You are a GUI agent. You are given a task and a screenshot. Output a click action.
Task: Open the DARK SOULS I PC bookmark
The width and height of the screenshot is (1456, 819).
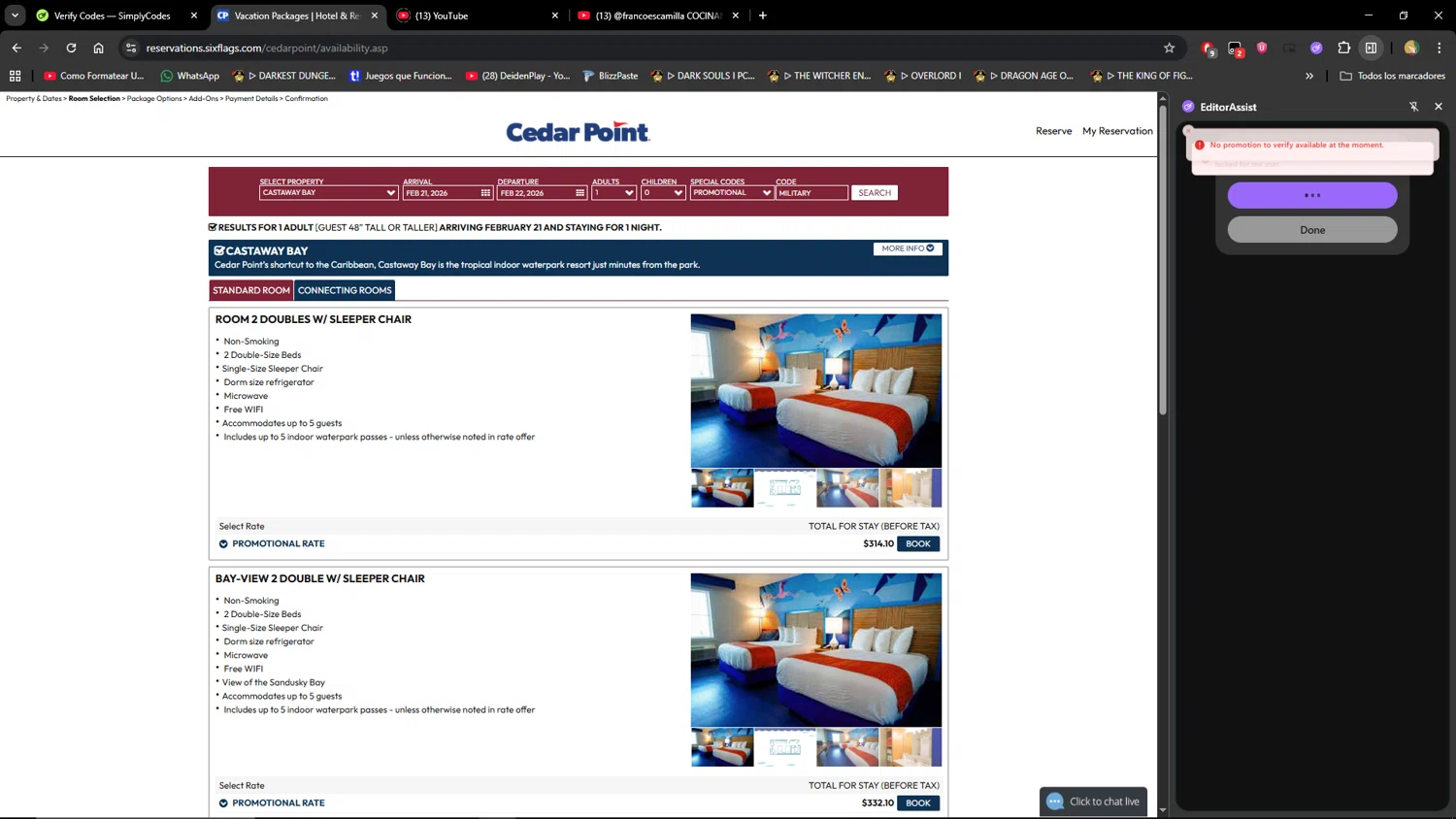coord(704,76)
